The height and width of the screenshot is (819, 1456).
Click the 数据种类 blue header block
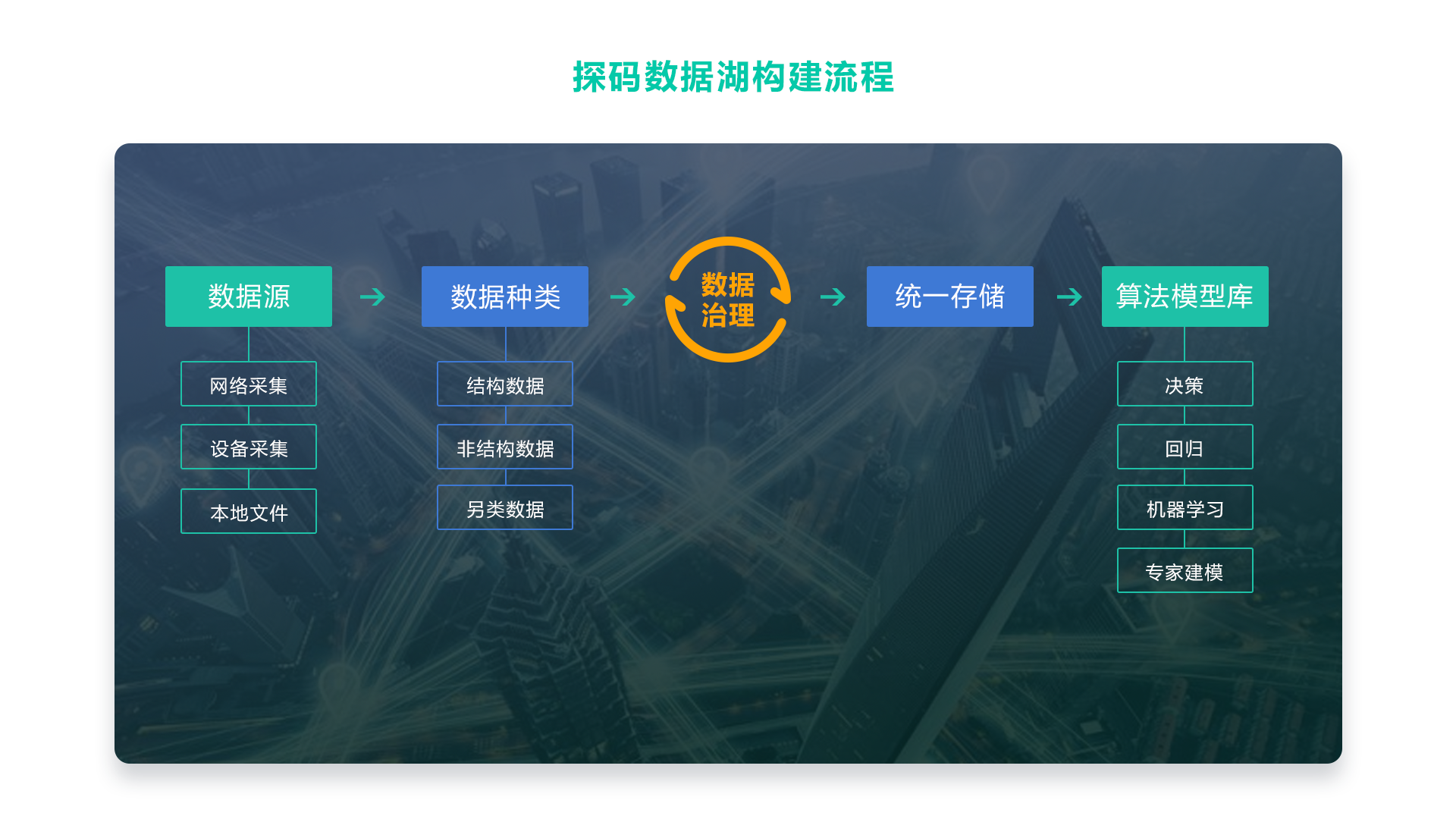coord(490,294)
